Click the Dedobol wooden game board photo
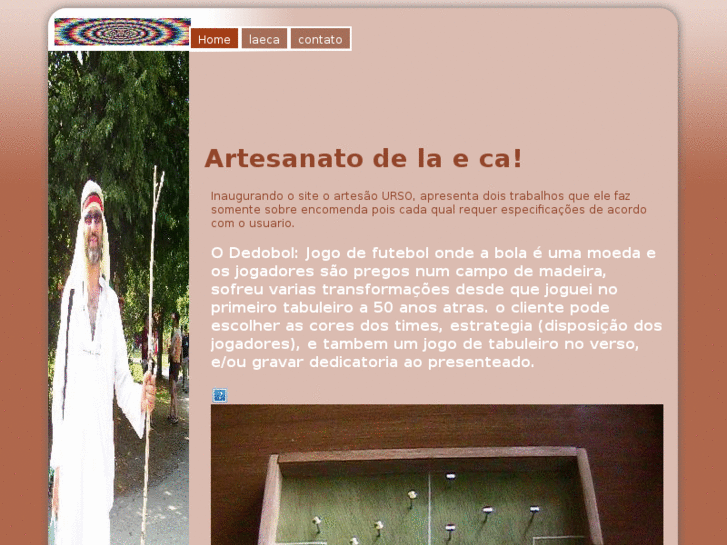This screenshot has width=727, height=545. [x=437, y=474]
